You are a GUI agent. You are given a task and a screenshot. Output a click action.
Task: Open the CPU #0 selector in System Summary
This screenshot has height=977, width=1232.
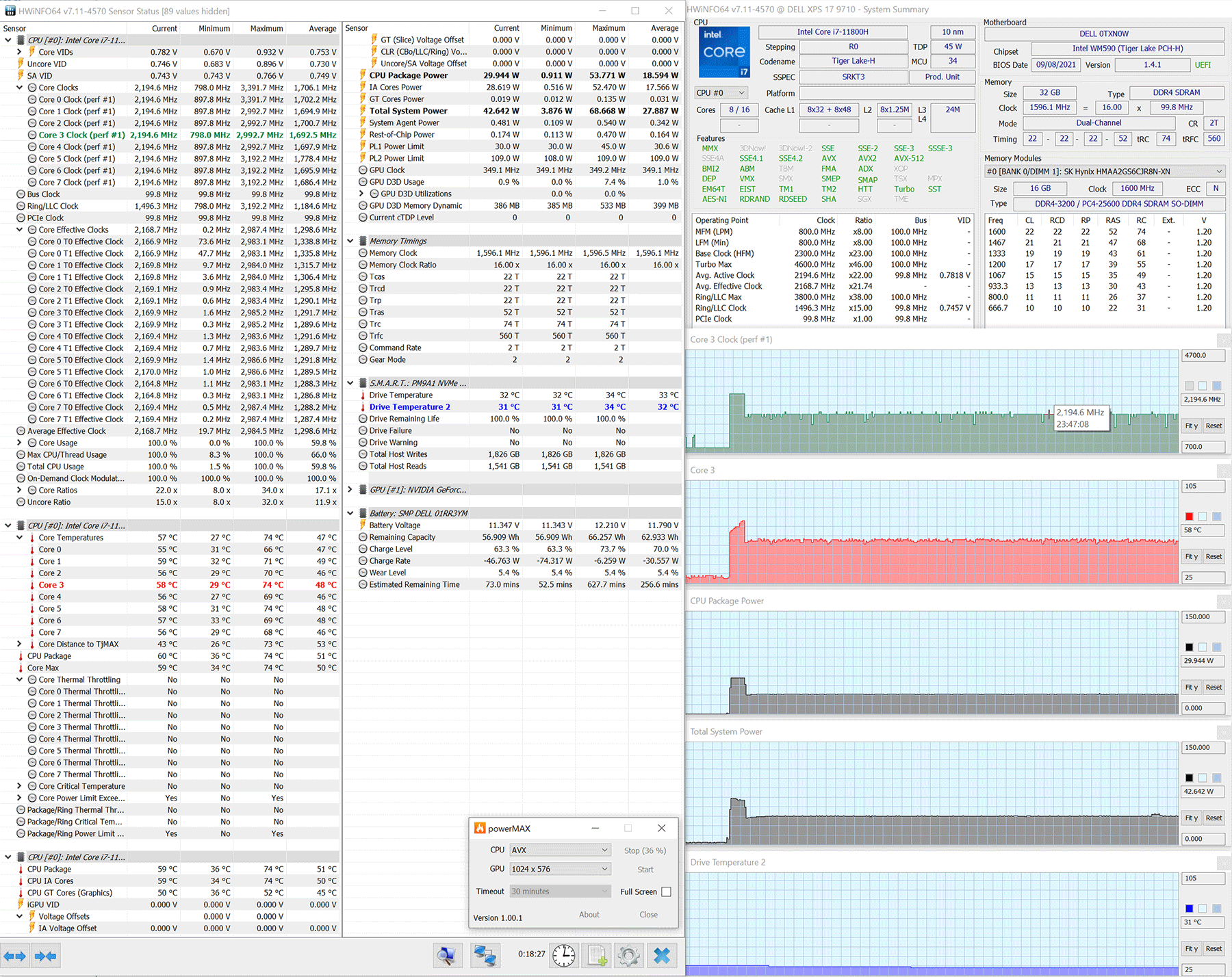721,93
